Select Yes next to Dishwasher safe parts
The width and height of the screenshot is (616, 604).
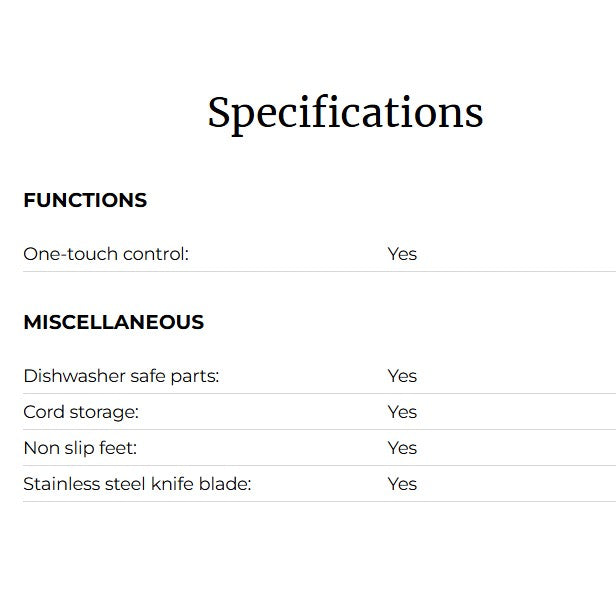(402, 376)
